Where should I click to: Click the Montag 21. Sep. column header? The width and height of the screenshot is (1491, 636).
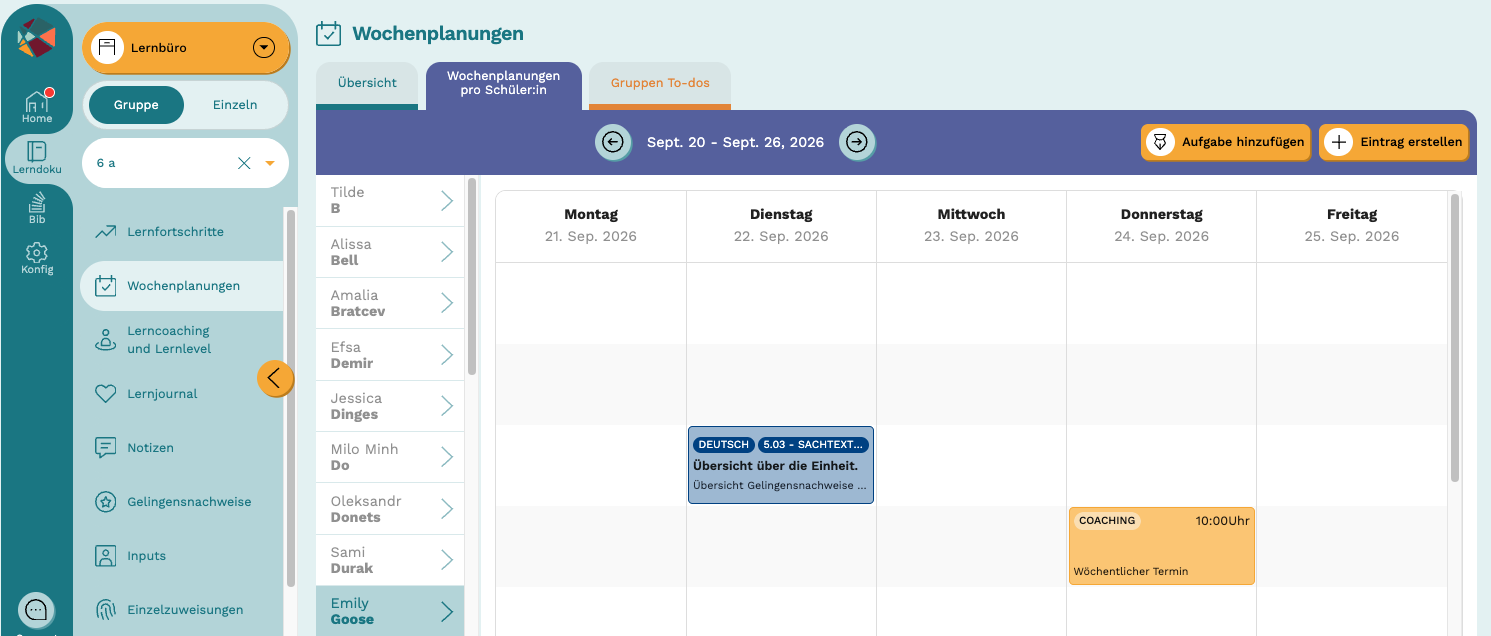point(591,226)
